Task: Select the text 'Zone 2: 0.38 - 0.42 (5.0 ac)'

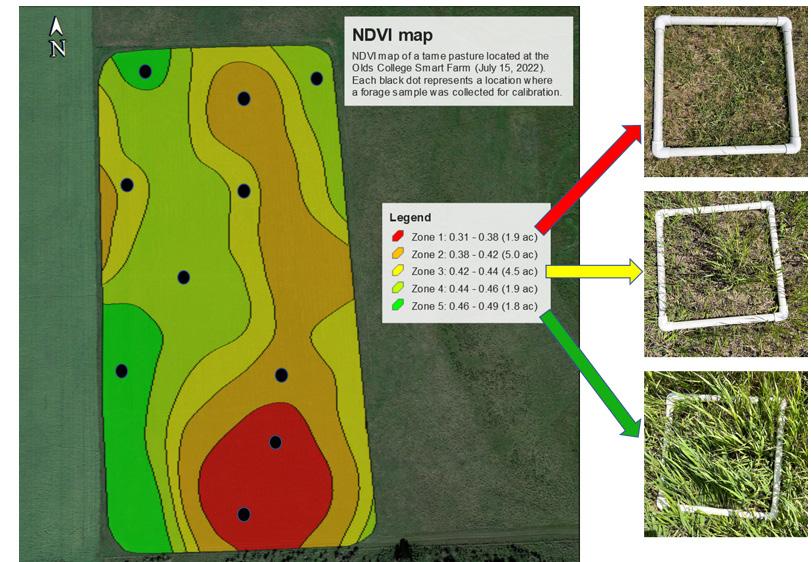Action: (474, 254)
